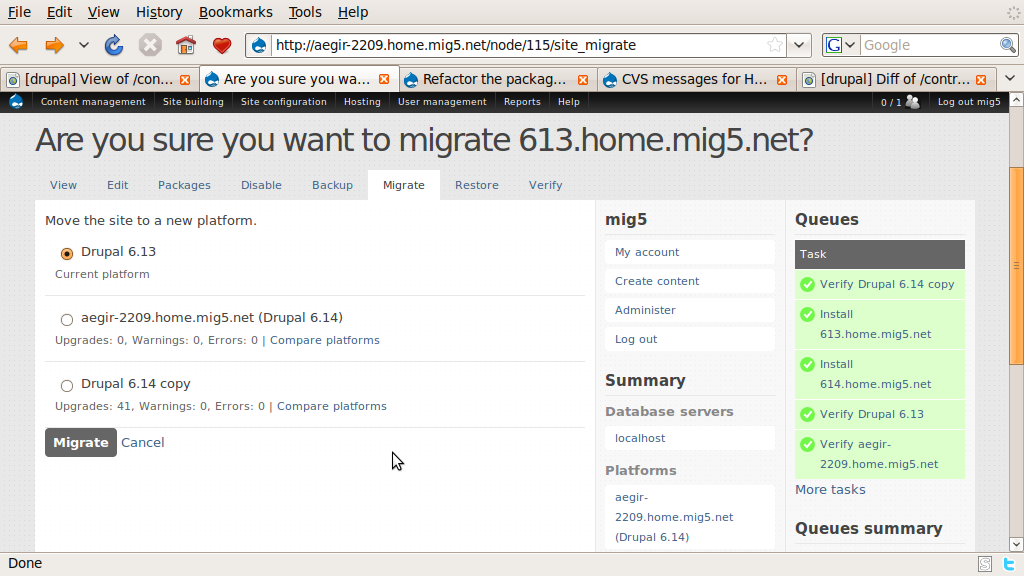
Task: Select the Drupal 6.13 platform radio
Action: [x=67, y=253]
